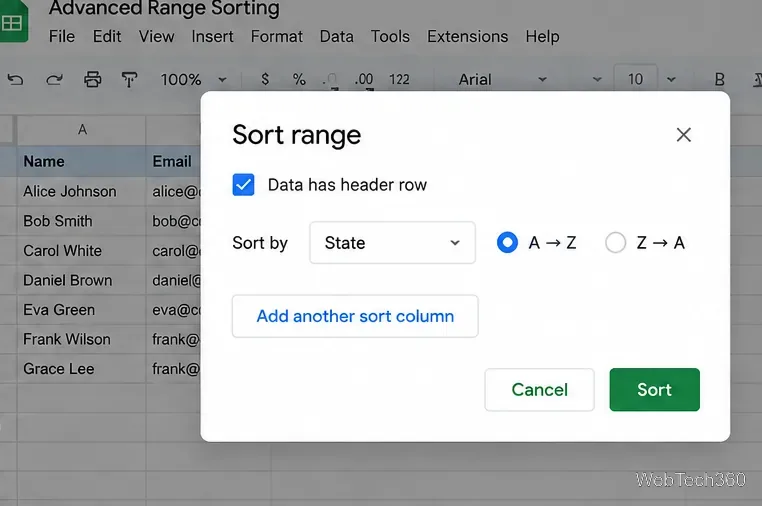Open the Arial font dropdown
This screenshot has height=506, width=762.
(502, 79)
